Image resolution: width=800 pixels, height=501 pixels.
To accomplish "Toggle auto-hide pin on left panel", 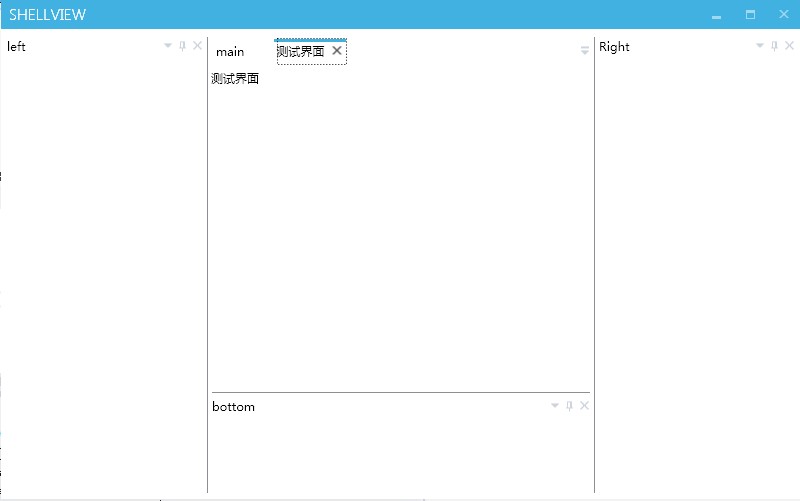I will [x=182, y=46].
